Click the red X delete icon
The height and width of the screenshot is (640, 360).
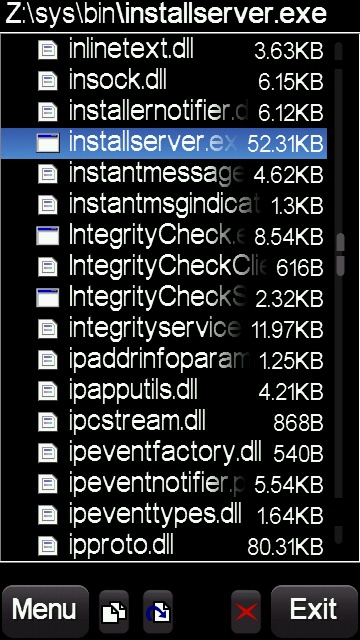tap(246, 611)
